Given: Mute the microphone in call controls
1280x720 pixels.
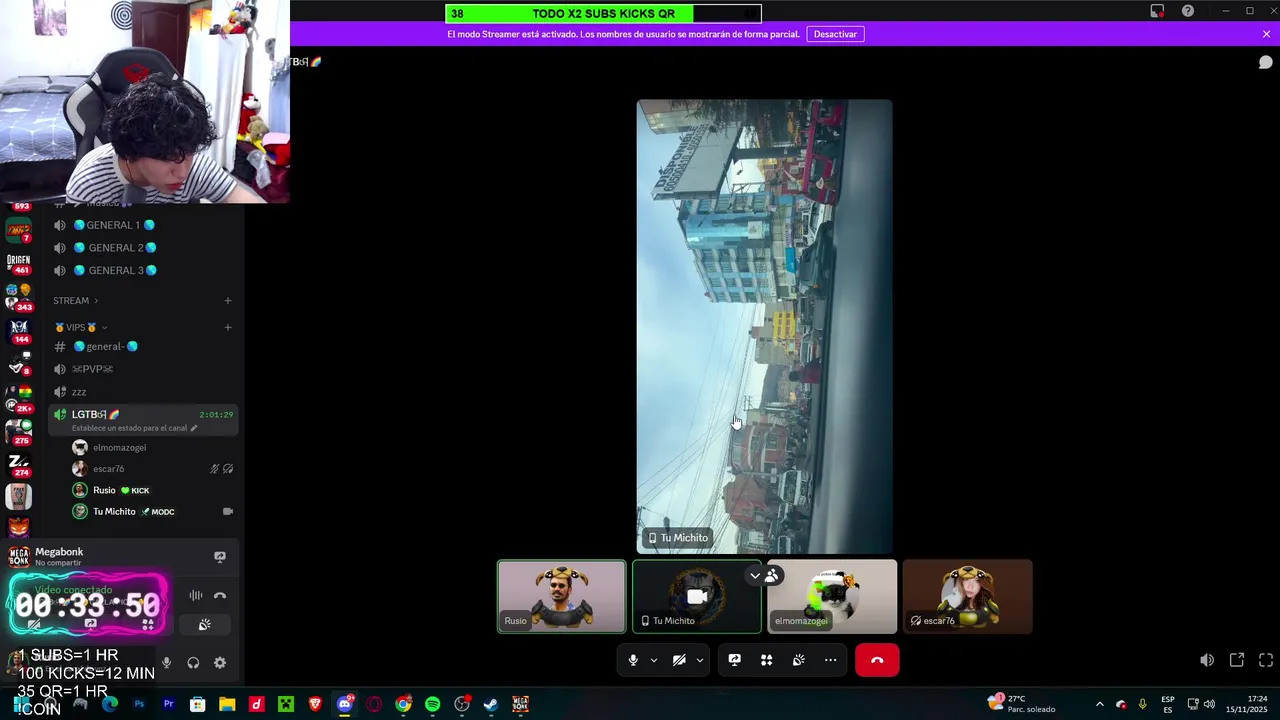Looking at the screenshot, I should click(633, 660).
